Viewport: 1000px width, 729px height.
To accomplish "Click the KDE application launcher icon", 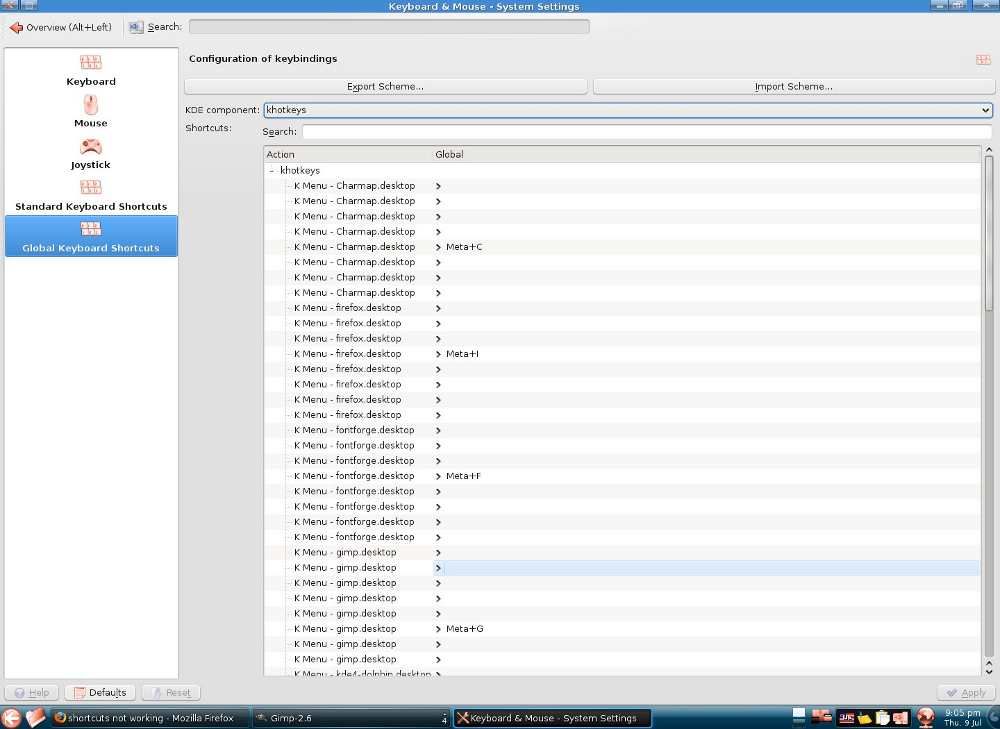I will click(x=11, y=717).
